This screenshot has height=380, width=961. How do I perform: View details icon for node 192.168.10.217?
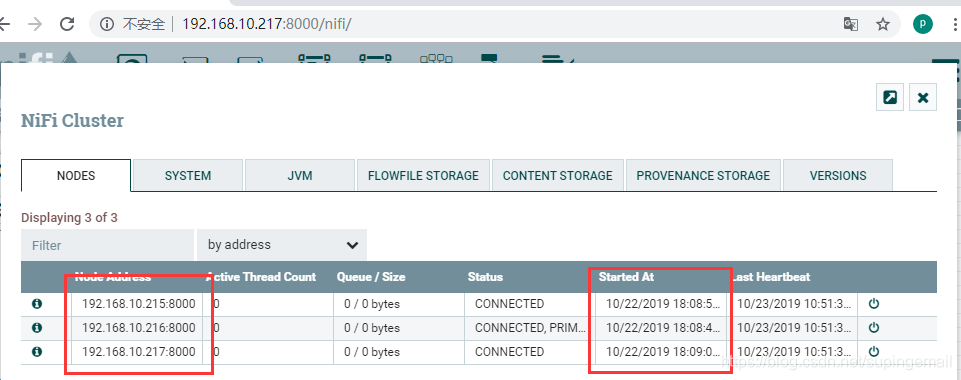coord(37,352)
